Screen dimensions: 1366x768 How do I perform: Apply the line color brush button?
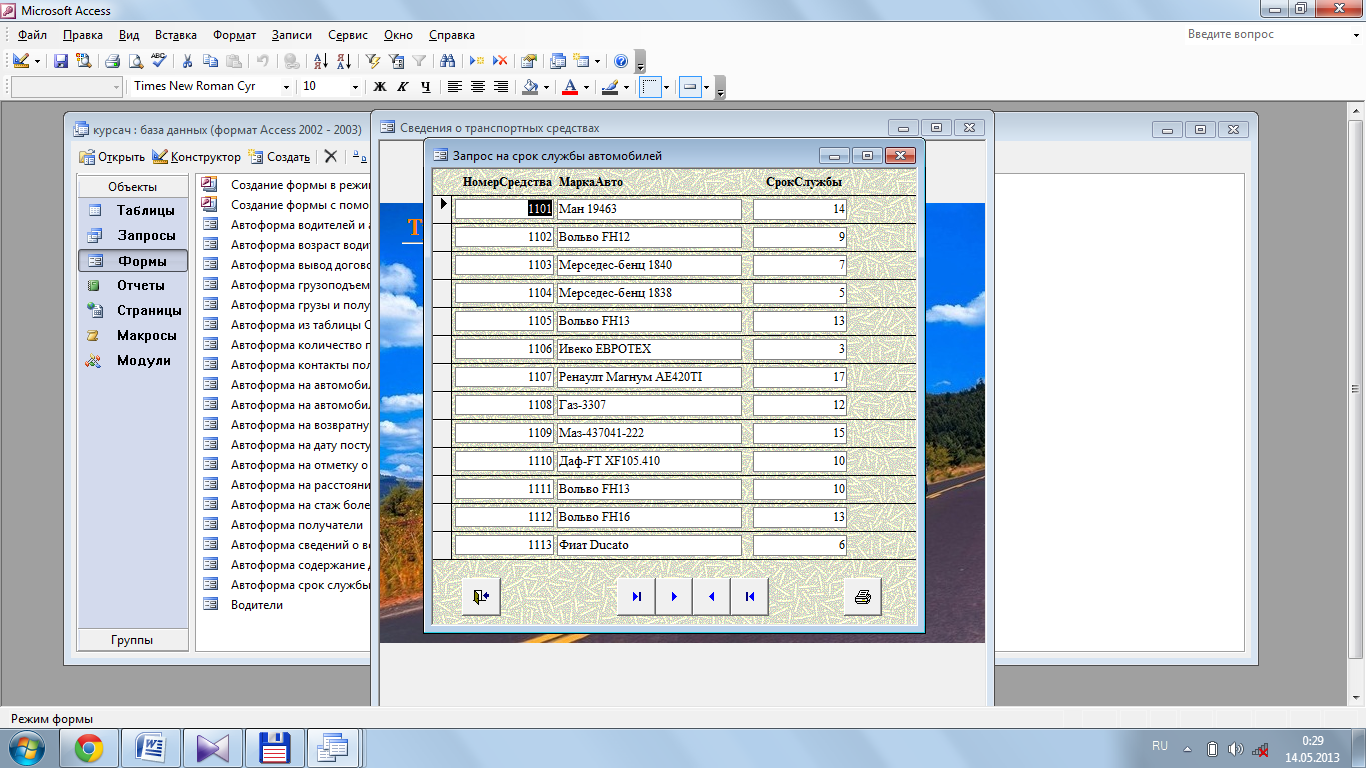(611, 87)
